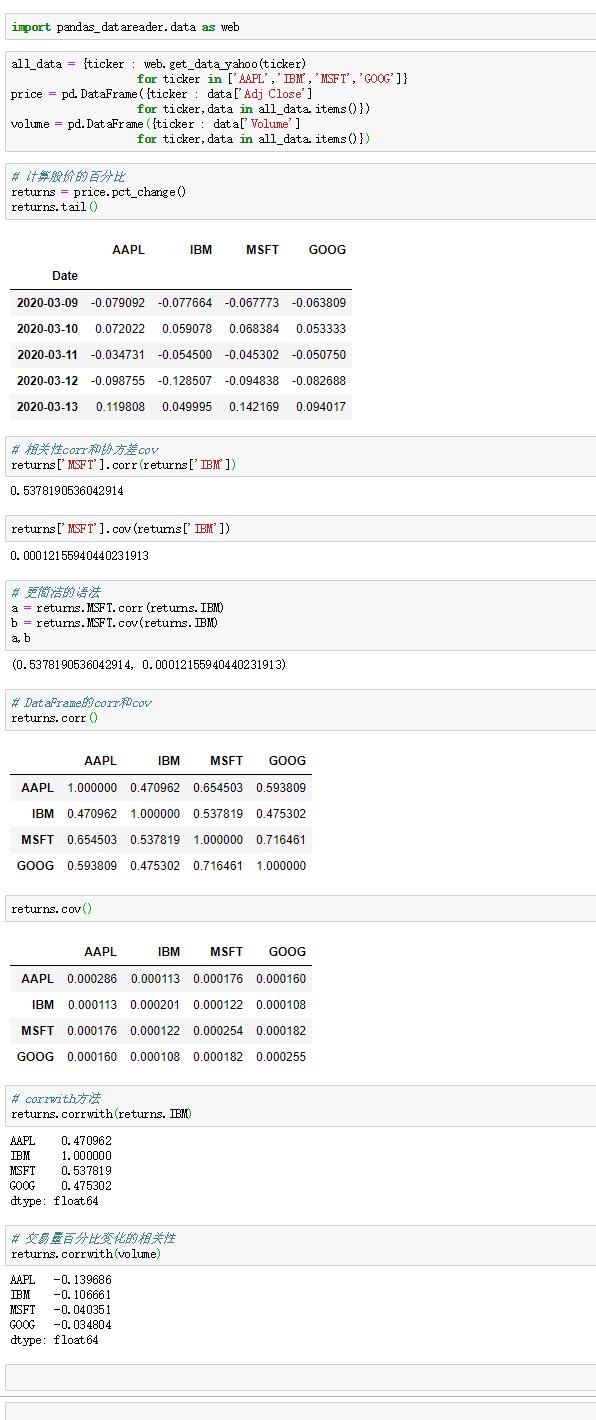Click the MSFT column header in covariance table

[227, 952]
